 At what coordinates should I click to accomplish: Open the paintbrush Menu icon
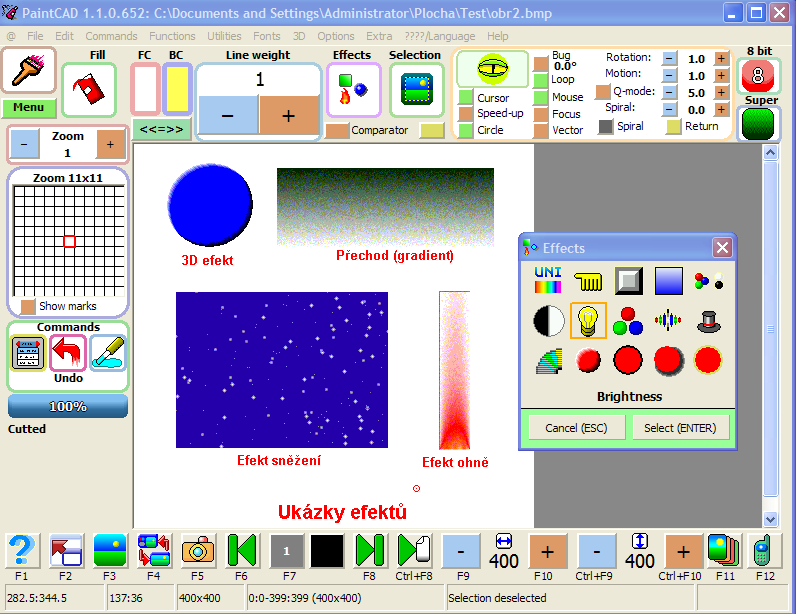(28, 70)
